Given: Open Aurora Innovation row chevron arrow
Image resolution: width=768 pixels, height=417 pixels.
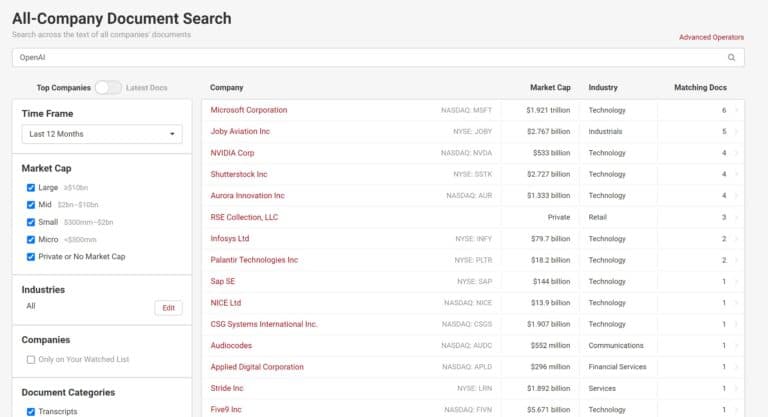Looking at the screenshot, I should point(736,196).
